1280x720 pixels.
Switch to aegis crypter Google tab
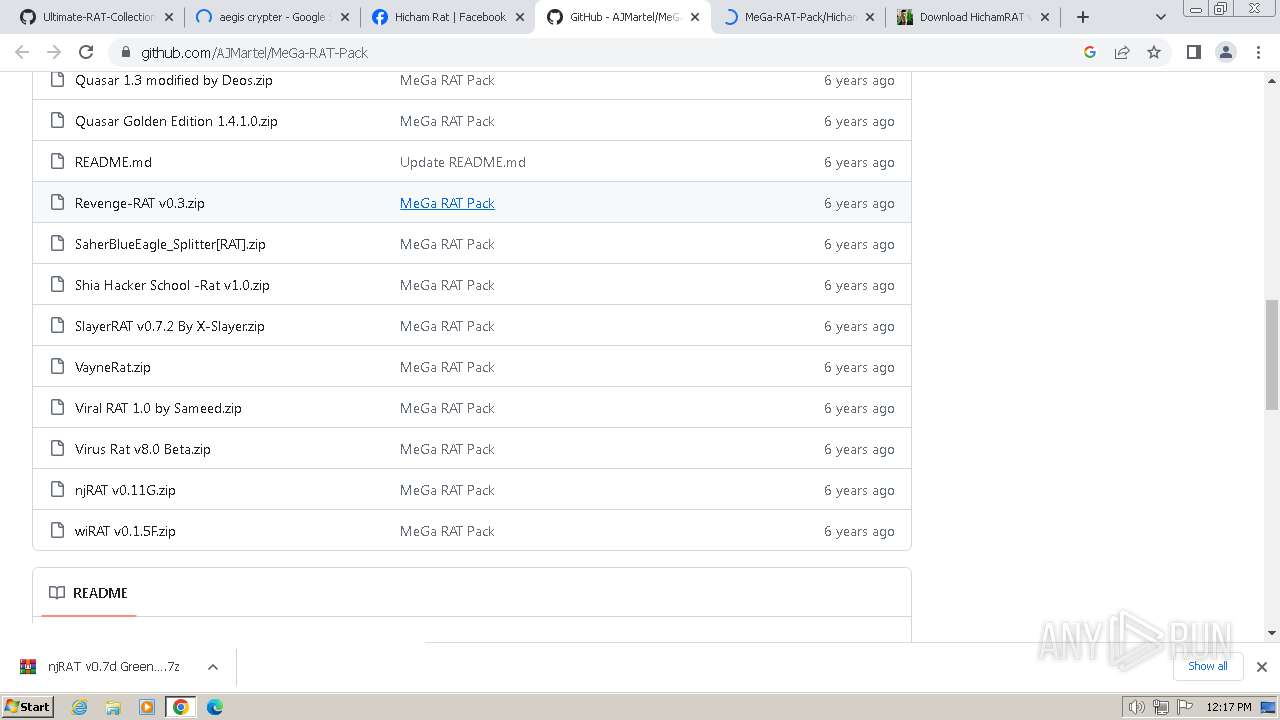click(272, 17)
